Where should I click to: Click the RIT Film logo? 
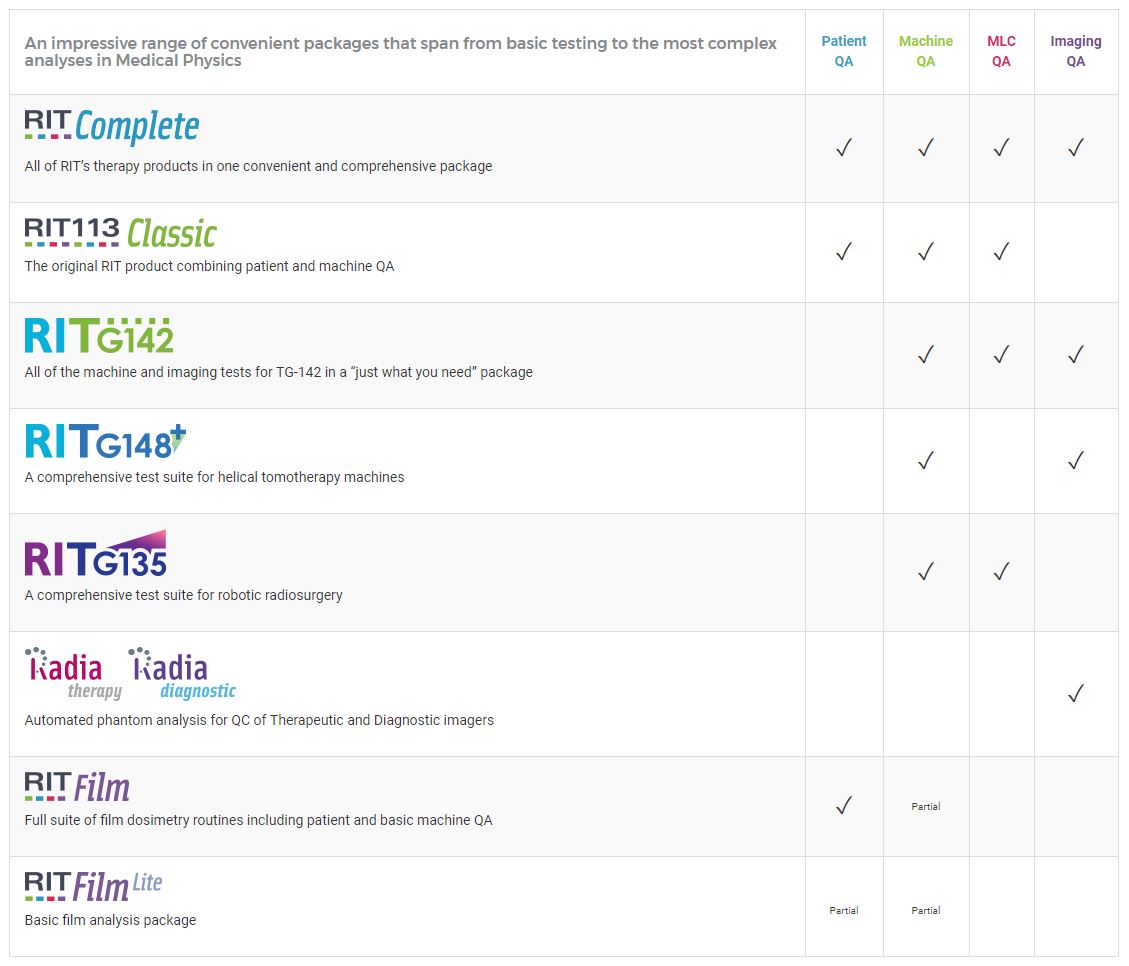click(x=77, y=787)
